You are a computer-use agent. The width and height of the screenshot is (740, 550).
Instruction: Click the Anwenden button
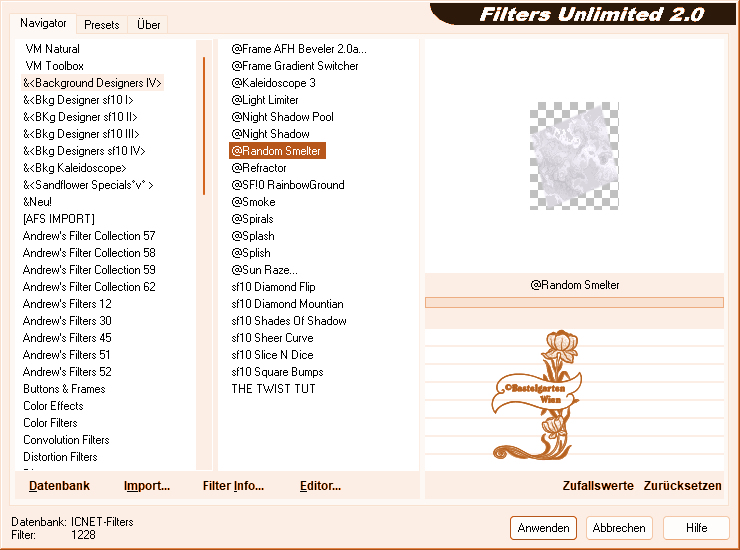tap(543, 528)
